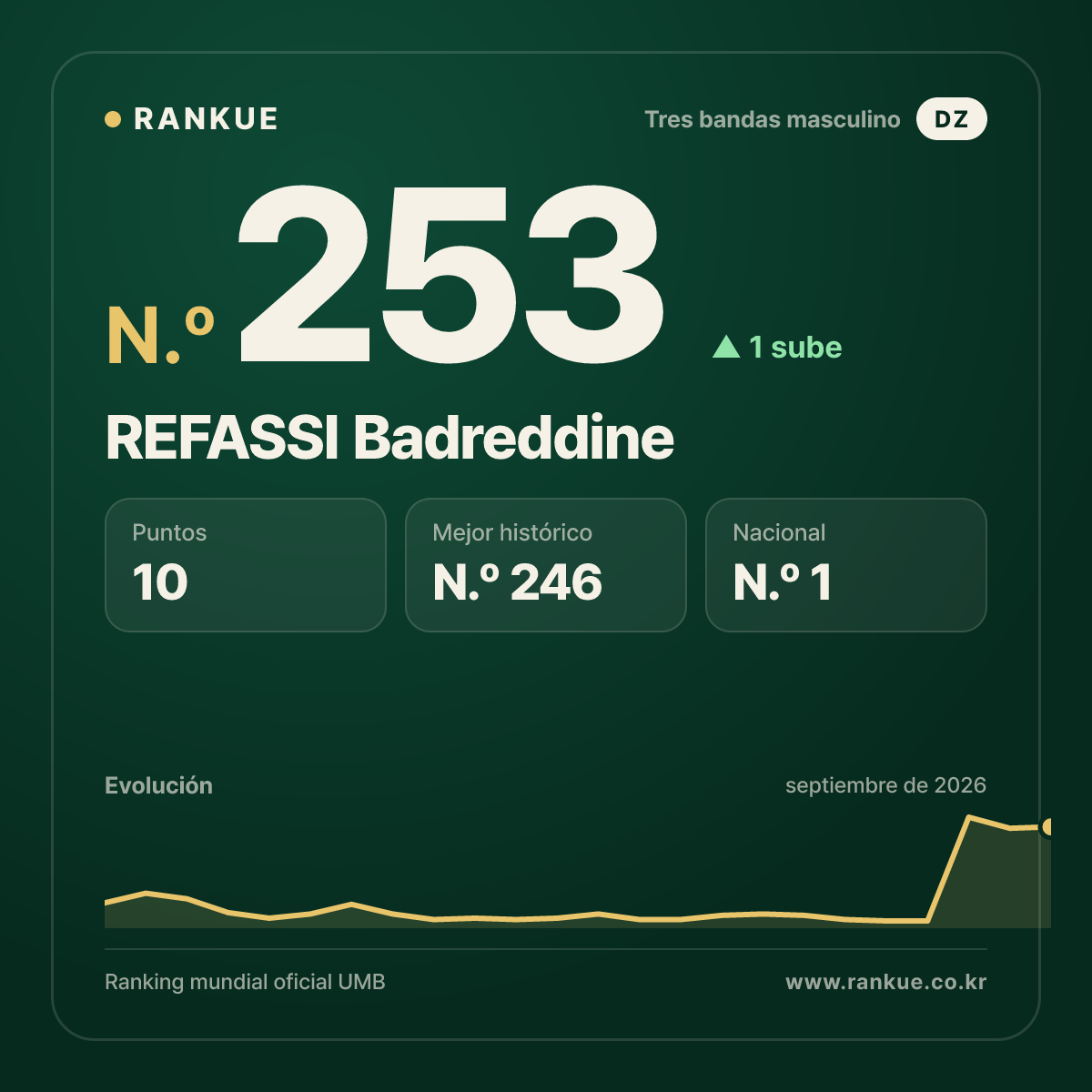Open the www.rankue.co.kr link

click(885, 982)
